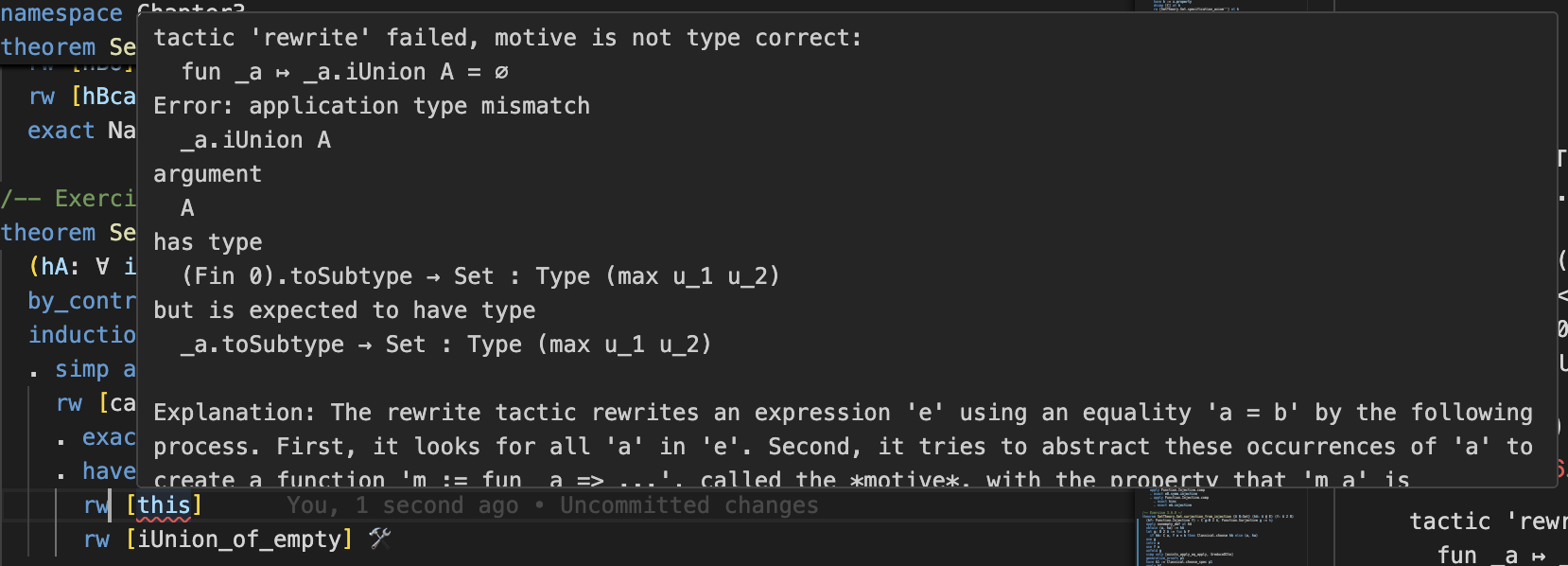Click 'Error: application type mismatch' in the hover
The height and width of the screenshot is (566, 1568).
pyautogui.click(x=372, y=106)
